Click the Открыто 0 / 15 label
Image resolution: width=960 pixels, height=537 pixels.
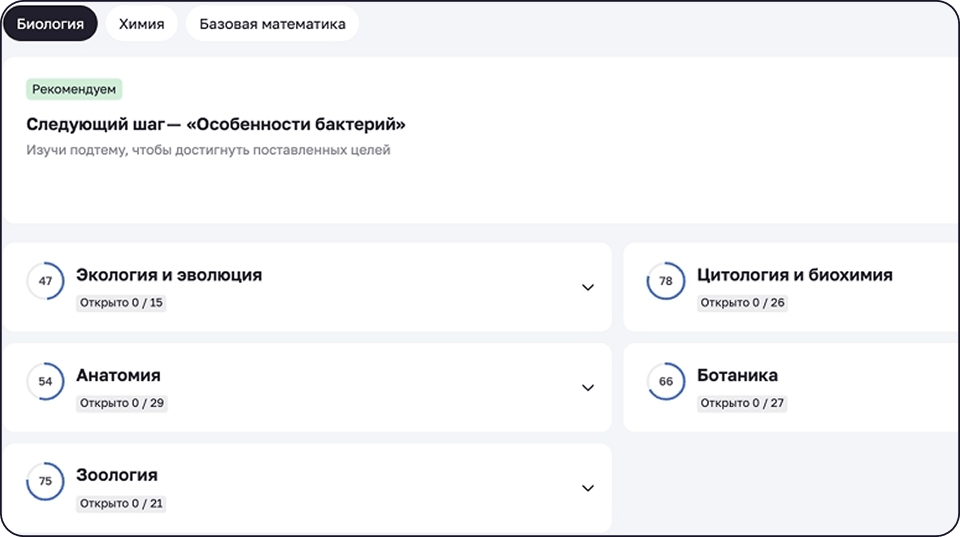(x=121, y=303)
